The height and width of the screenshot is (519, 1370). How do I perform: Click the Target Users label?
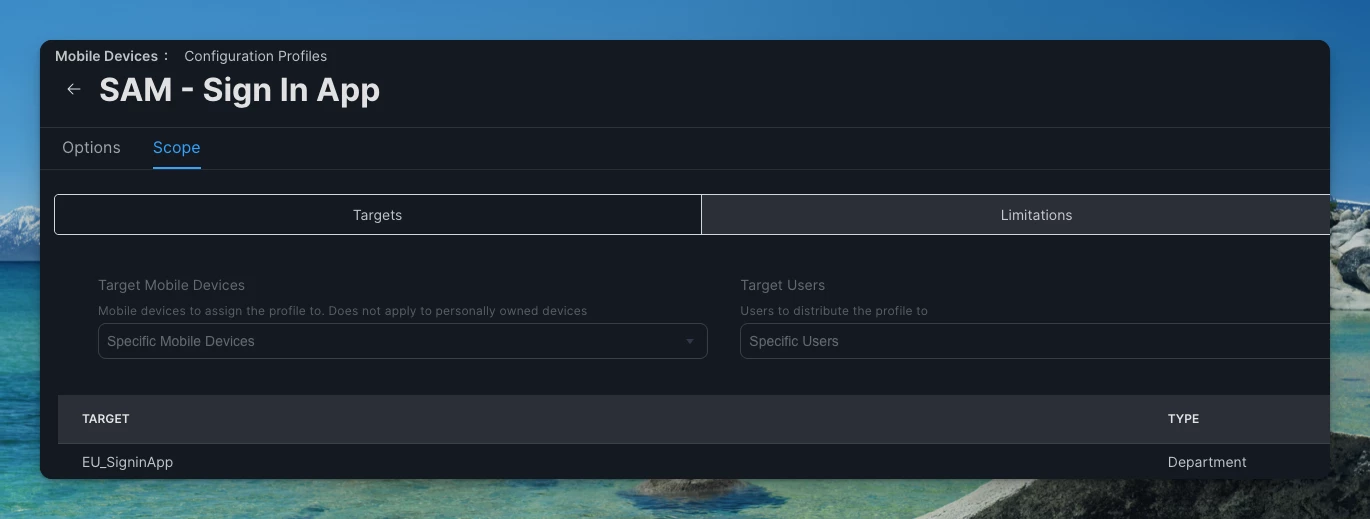coord(782,285)
